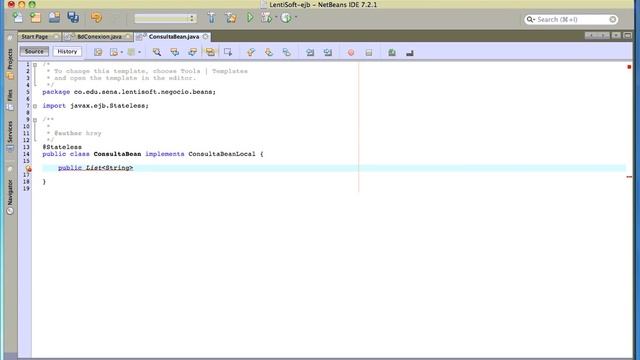Open the Projects side panel
Screen dimensions: 640x360
pyautogui.click(x=10, y=64)
